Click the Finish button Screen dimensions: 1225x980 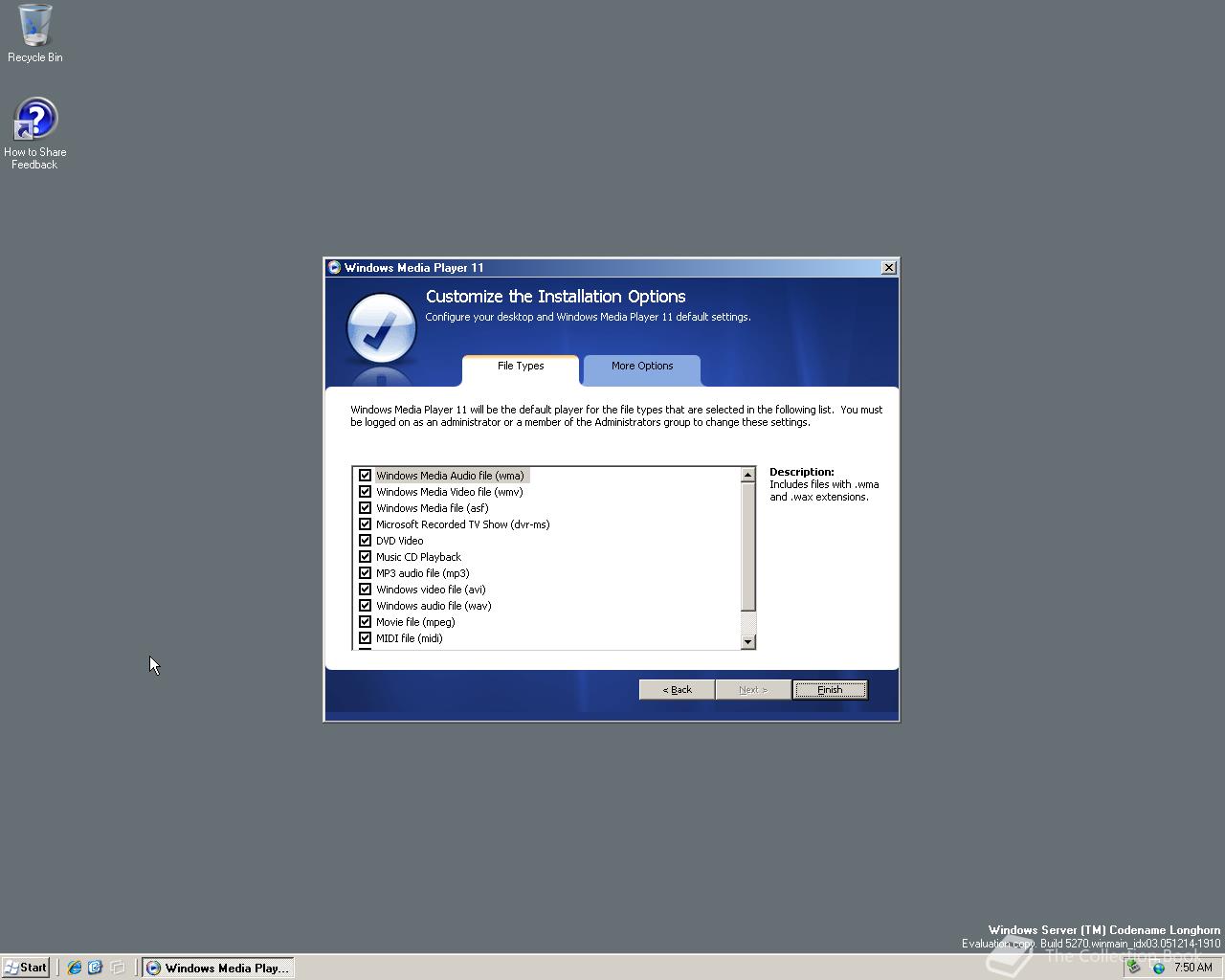pos(830,690)
